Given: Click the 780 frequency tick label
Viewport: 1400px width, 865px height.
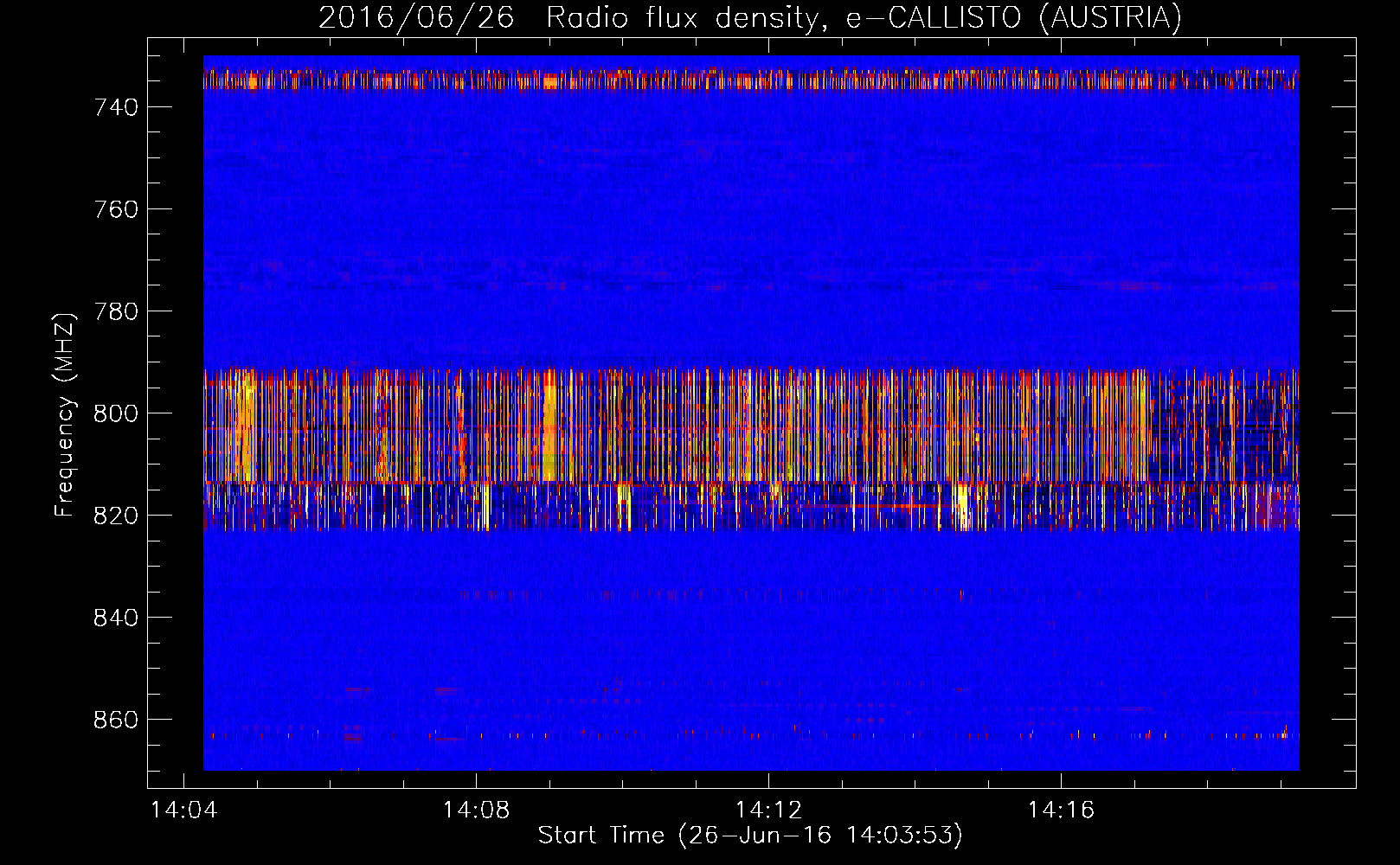Looking at the screenshot, I should click(x=116, y=311).
